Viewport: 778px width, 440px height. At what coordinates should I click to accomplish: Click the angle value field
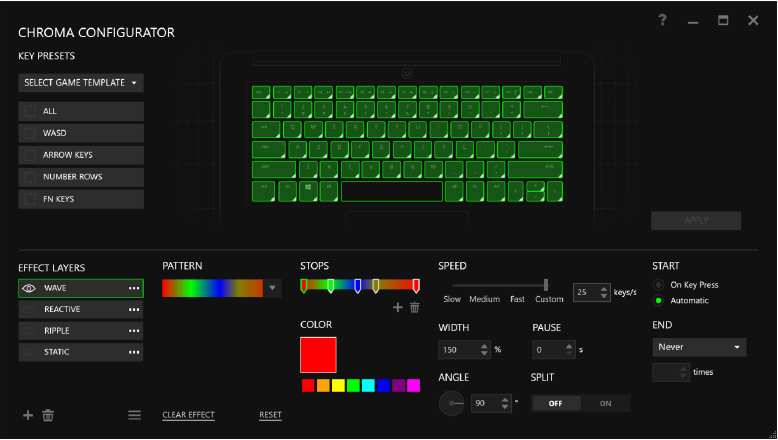click(x=485, y=403)
